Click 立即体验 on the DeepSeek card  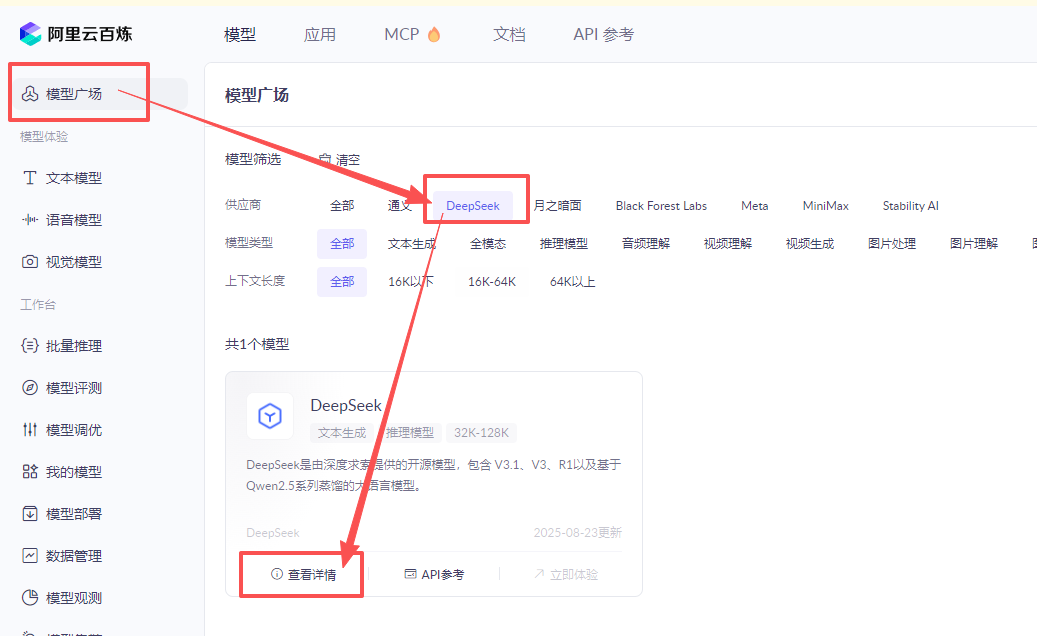tap(565, 574)
